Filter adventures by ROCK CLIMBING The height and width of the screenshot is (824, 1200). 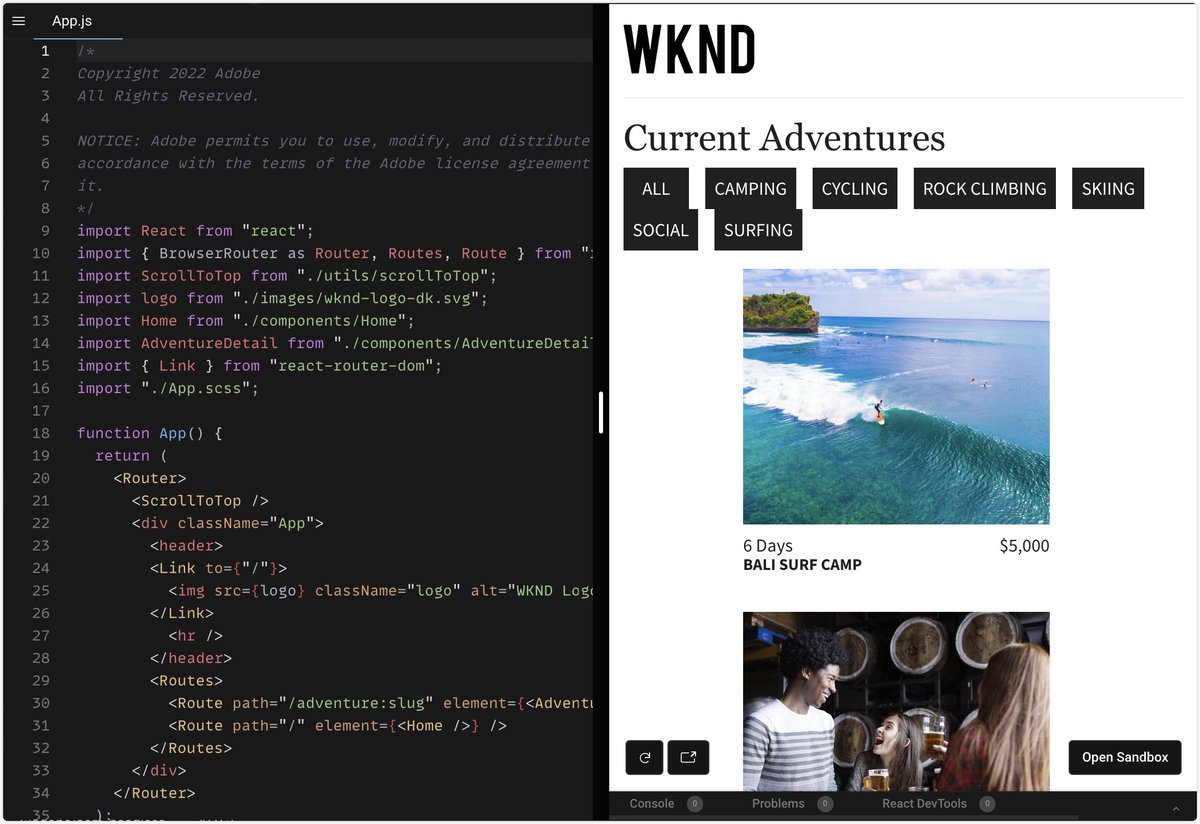(984, 188)
